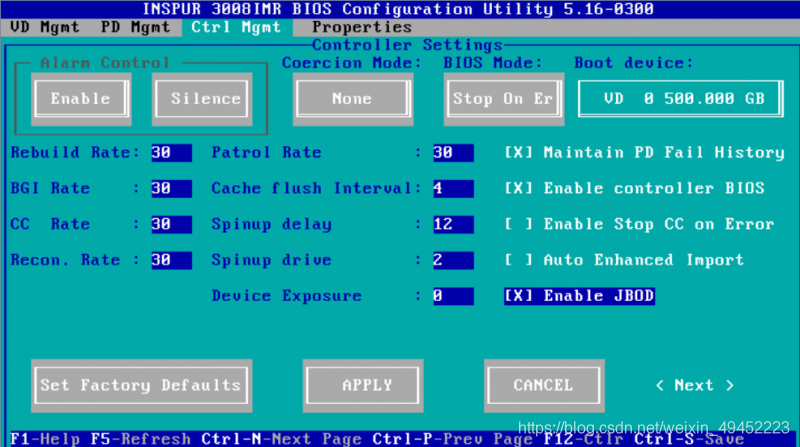Click the BIOS Configuration Utility title bar text
Screen dimensions: 800x447
pyautogui.click(x=398, y=9)
